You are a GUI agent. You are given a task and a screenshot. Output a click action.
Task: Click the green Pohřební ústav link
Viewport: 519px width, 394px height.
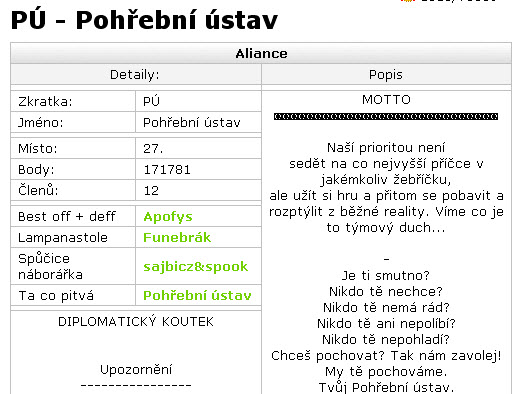[197, 296]
